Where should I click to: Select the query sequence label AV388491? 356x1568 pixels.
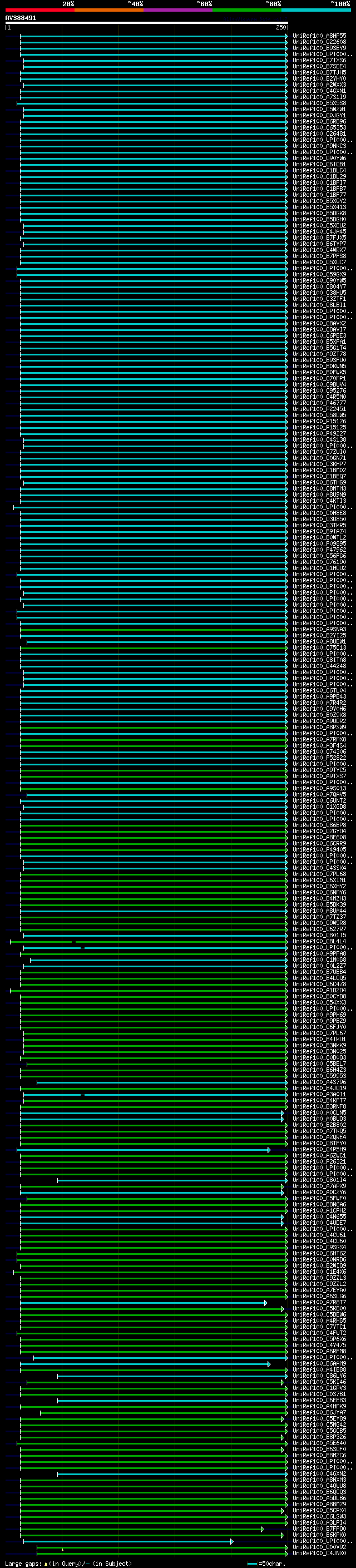pos(21,18)
